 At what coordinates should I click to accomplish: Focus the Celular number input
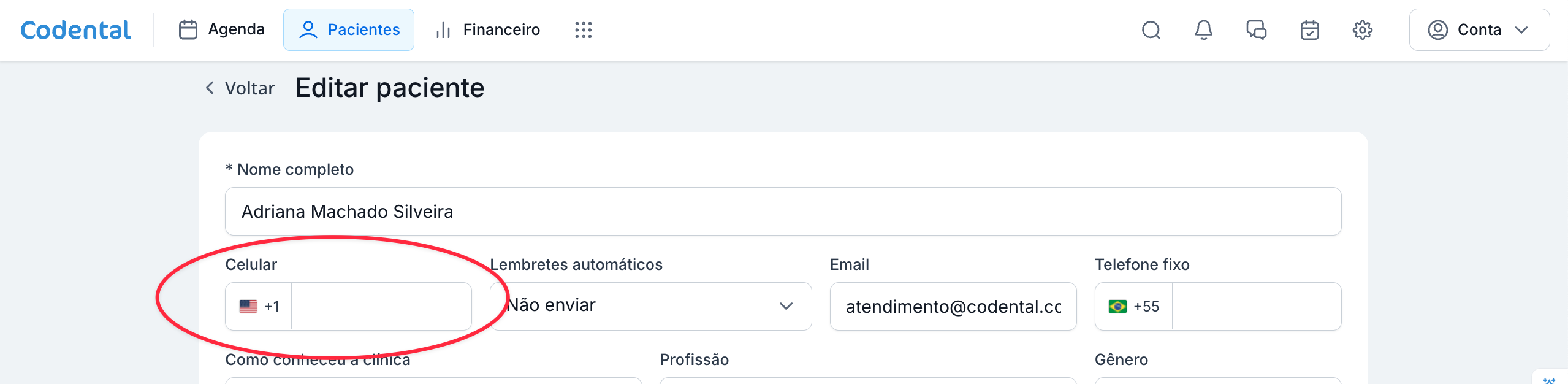click(381, 306)
